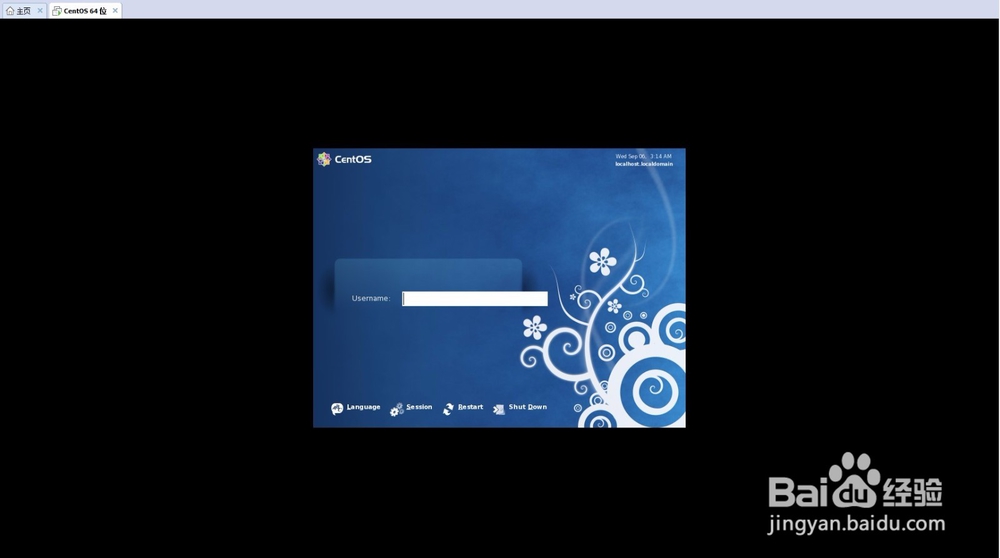Click the CentOS logo icon
Screen dimensions: 1000x558
[324, 159]
